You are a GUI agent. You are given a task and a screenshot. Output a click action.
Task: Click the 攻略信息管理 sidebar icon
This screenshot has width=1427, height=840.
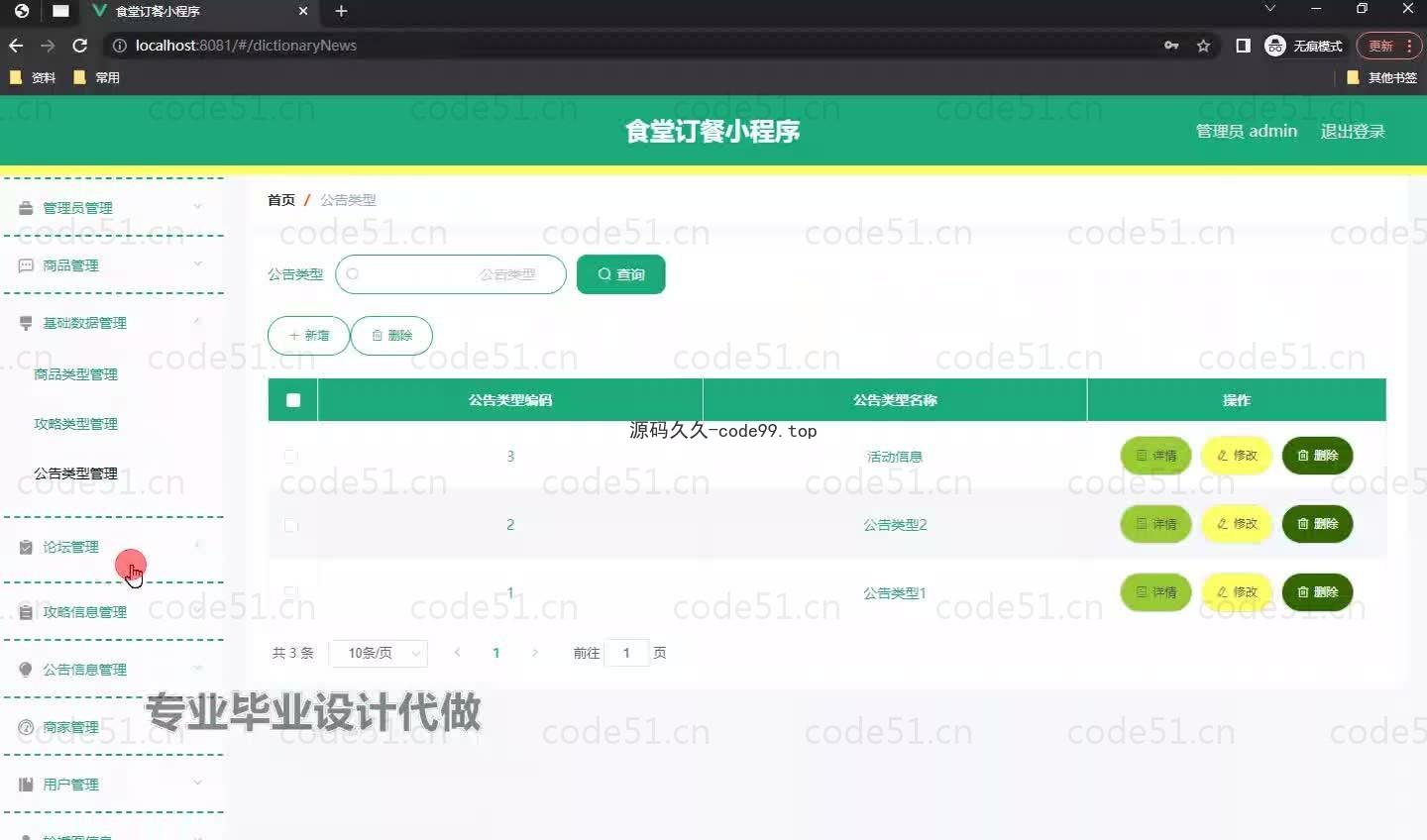[x=26, y=612]
